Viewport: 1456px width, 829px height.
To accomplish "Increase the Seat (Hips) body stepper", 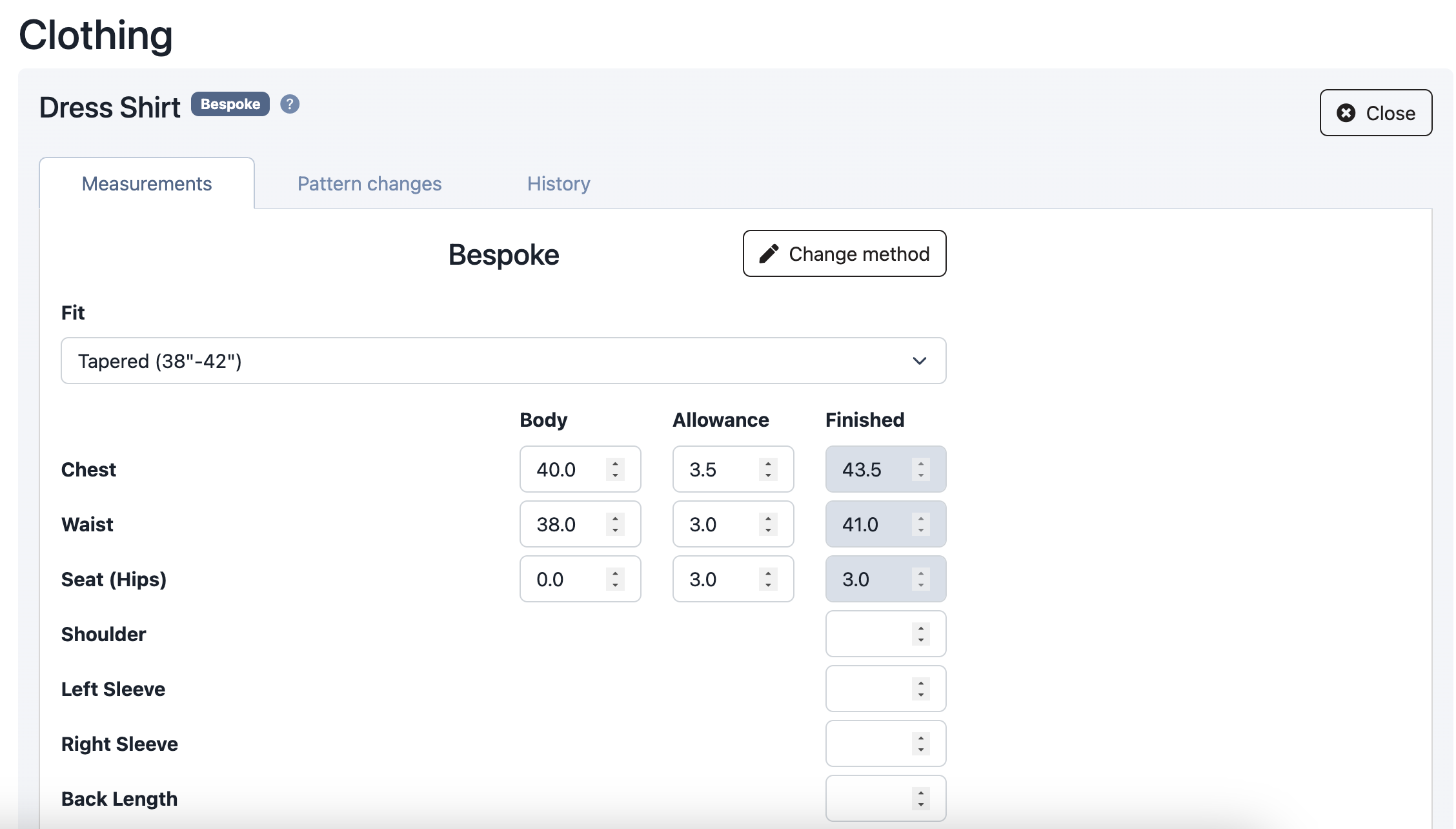I will (x=615, y=573).
